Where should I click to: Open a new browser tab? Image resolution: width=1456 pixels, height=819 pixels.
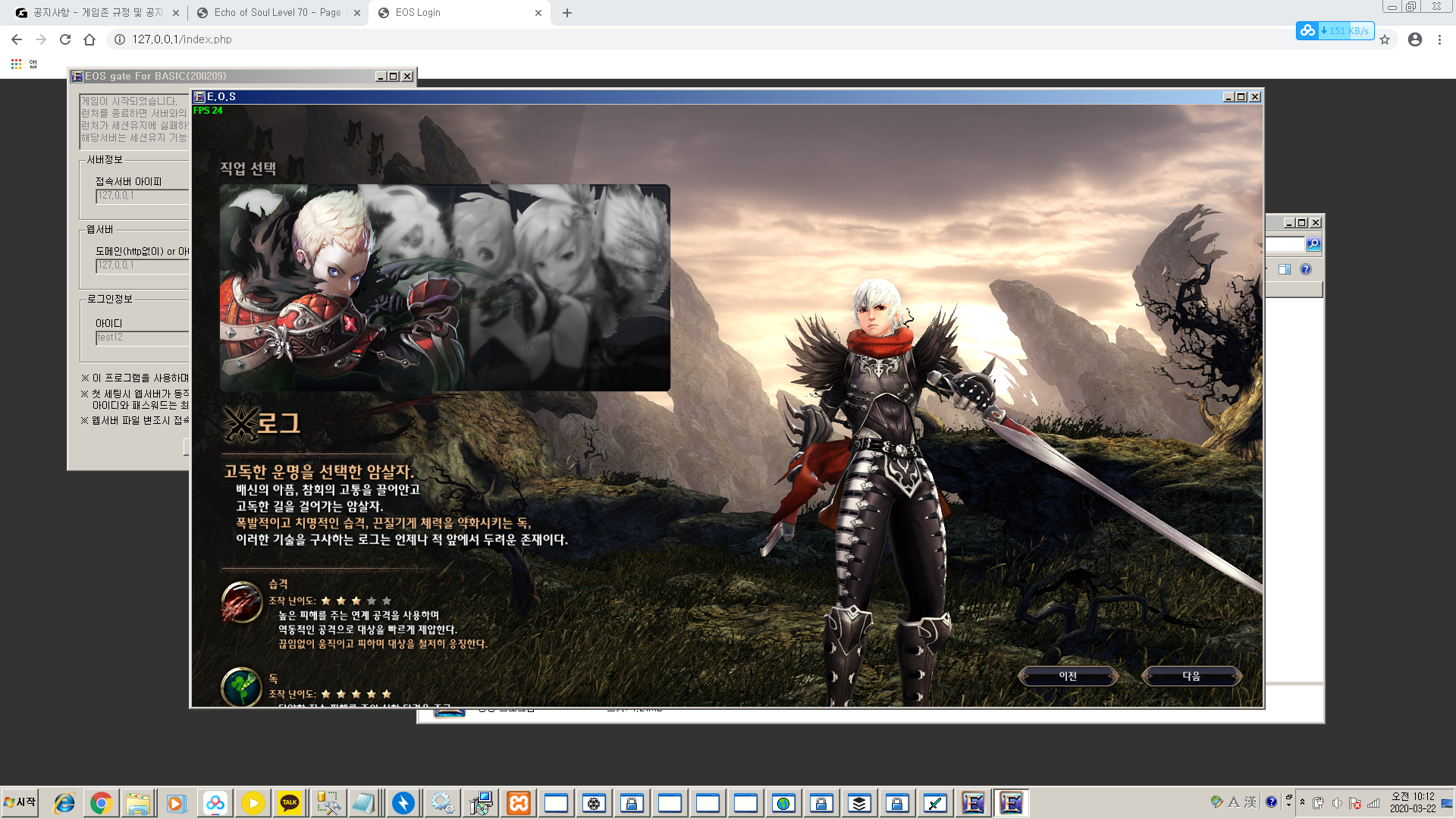(x=567, y=13)
